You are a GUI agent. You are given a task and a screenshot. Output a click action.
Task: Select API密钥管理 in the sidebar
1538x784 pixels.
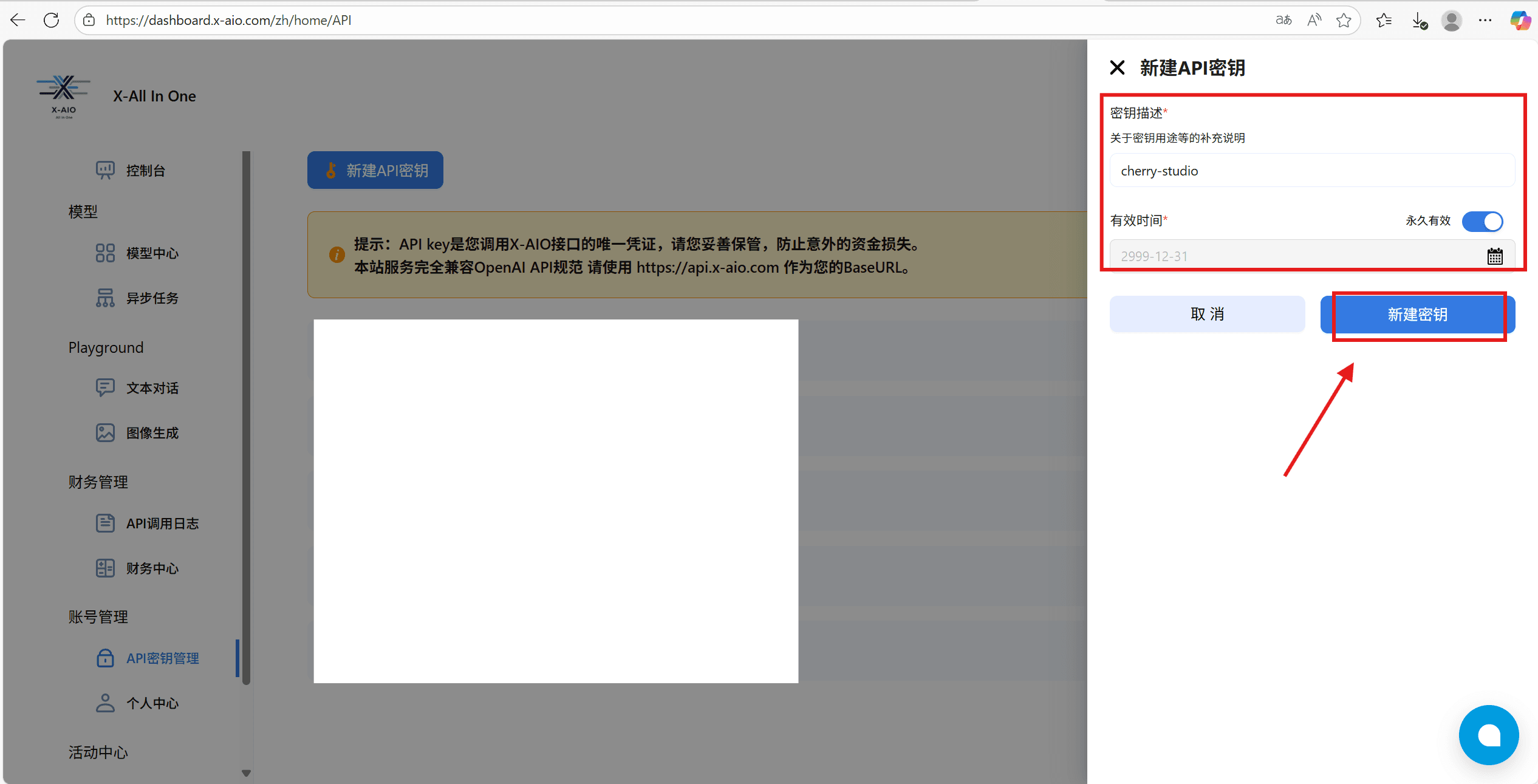[162, 658]
